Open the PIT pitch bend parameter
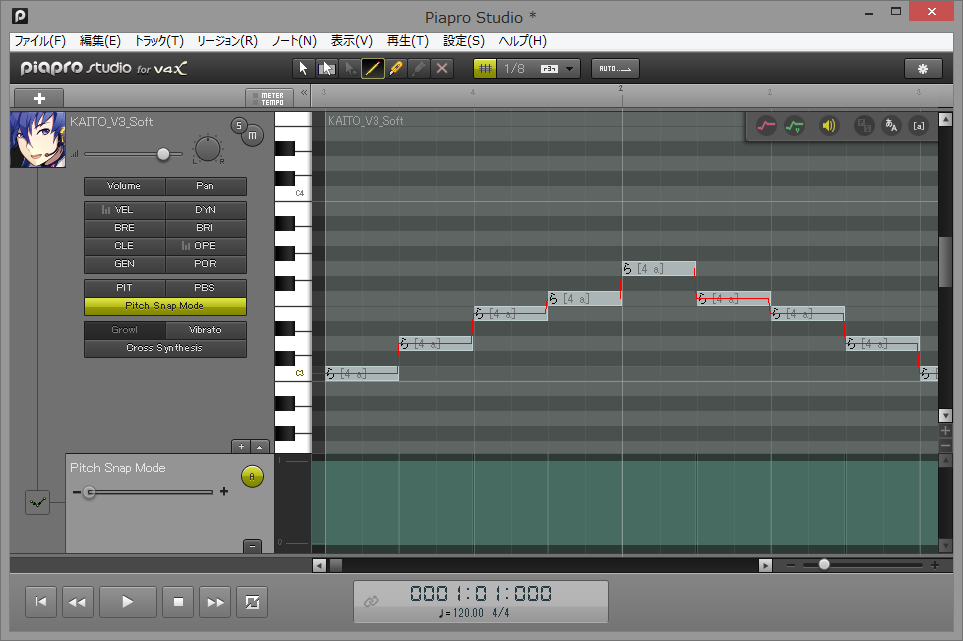 (x=125, y=287)
